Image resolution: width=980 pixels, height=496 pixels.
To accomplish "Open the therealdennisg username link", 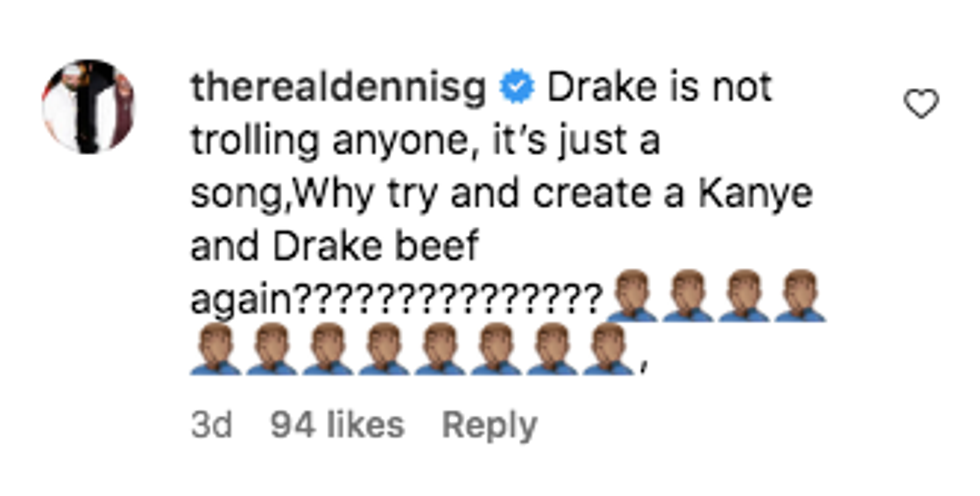I will [x=338, y=88].
